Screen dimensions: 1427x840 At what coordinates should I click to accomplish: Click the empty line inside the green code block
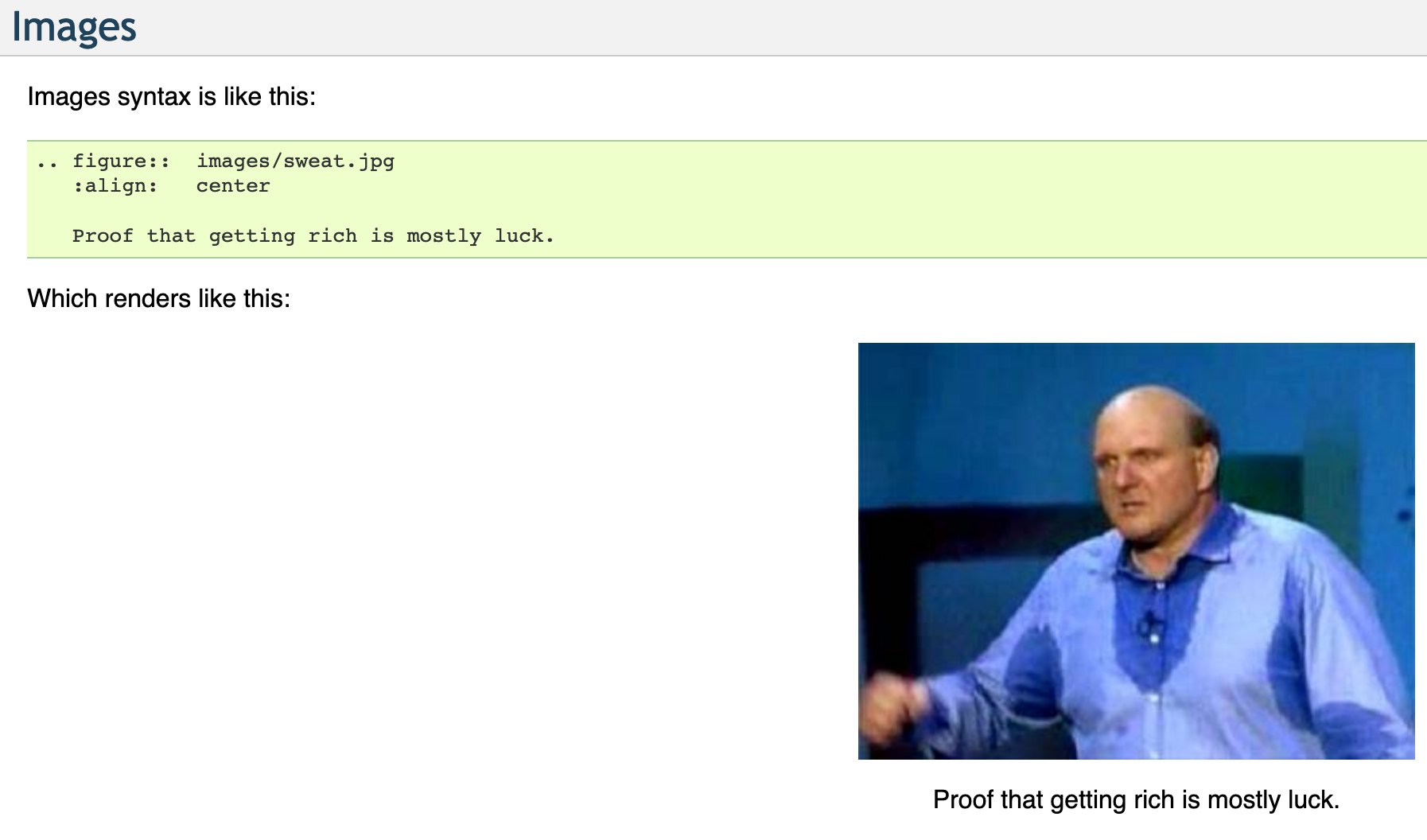(726, 211)
